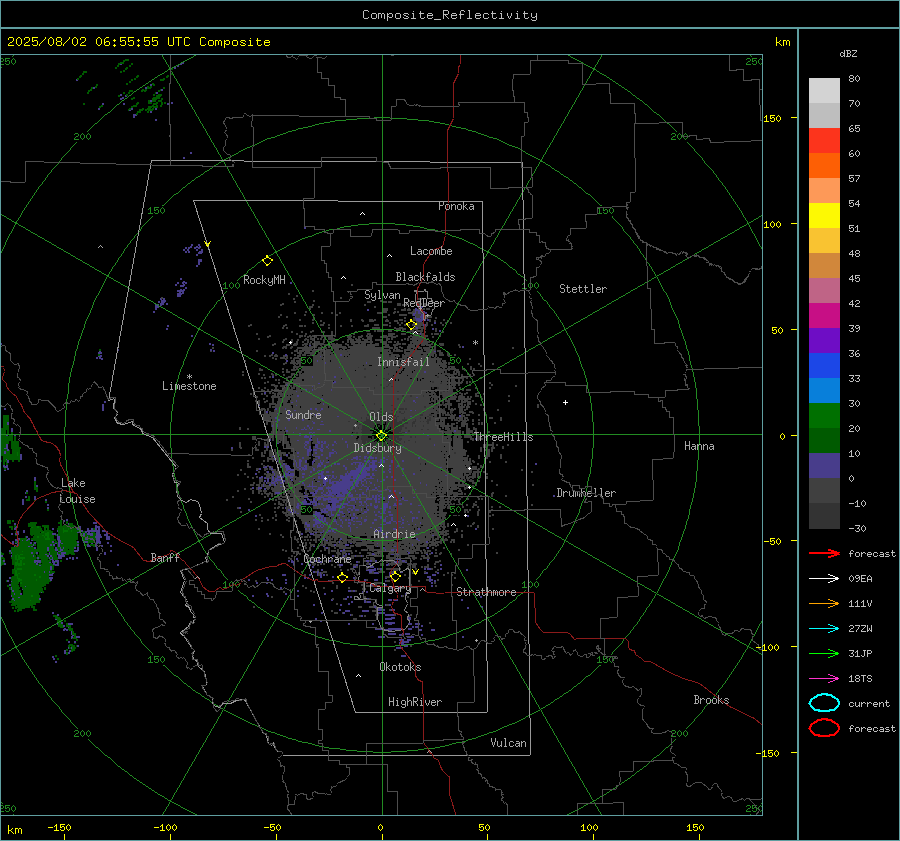Click the Brooks town label
This screenshot has width=900, height=841.
[711, 700]
